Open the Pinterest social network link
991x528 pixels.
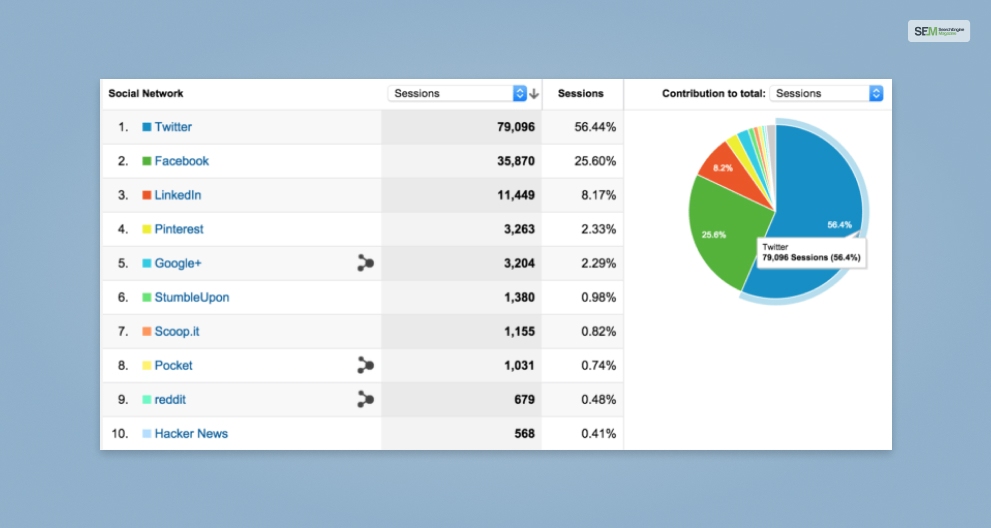[x=179, y=230]
